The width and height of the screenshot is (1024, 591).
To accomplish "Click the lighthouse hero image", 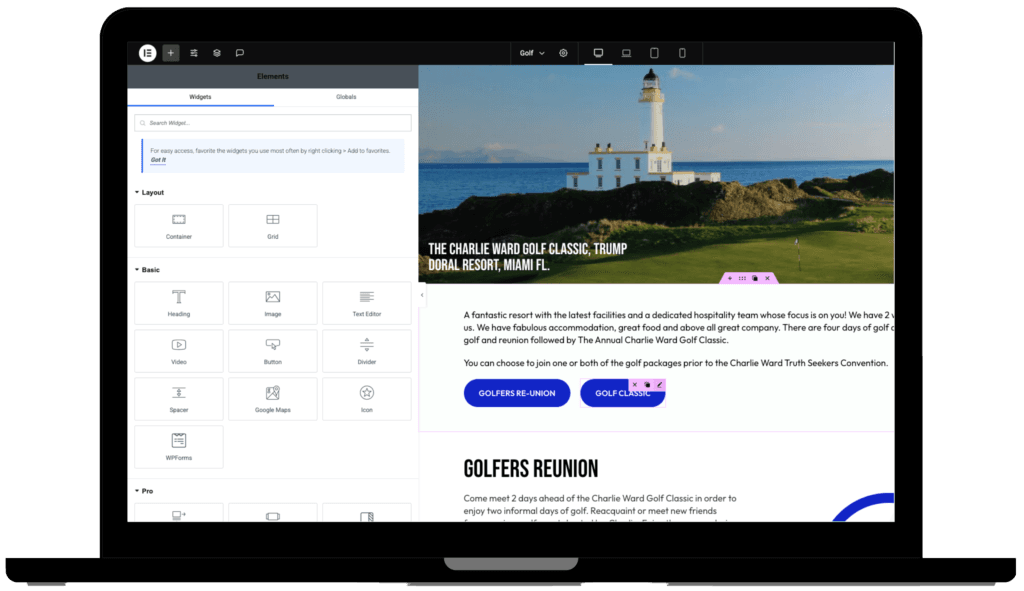I will (656, 174).
